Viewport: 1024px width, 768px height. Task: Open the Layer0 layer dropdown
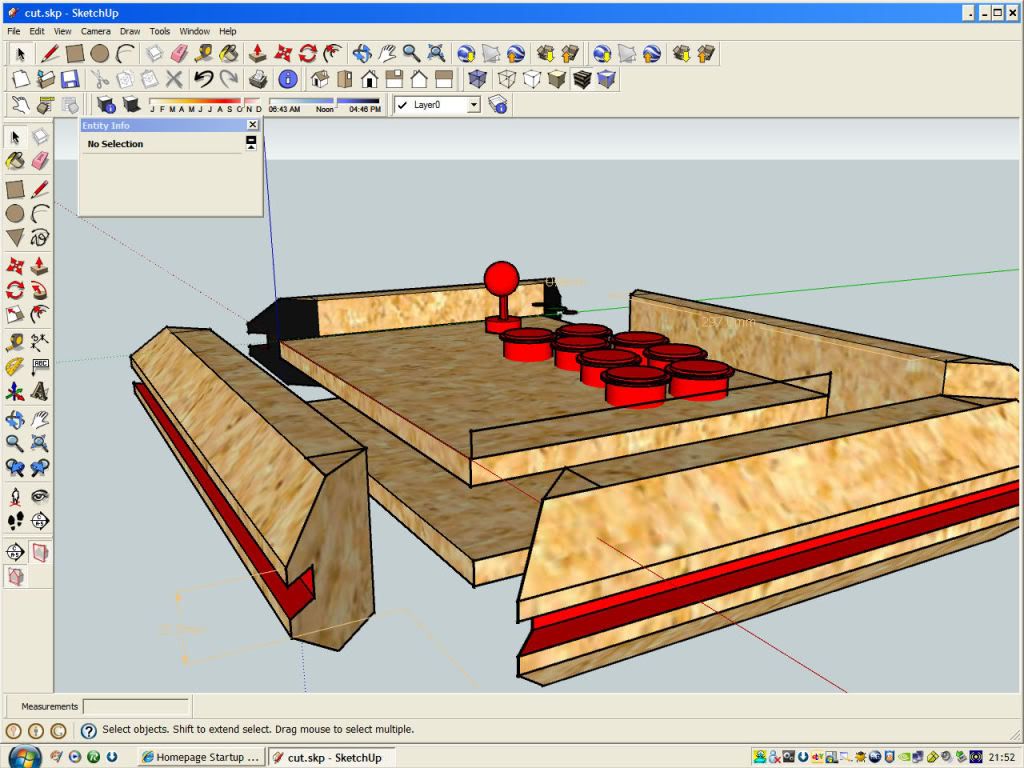[x=474, y=104]
